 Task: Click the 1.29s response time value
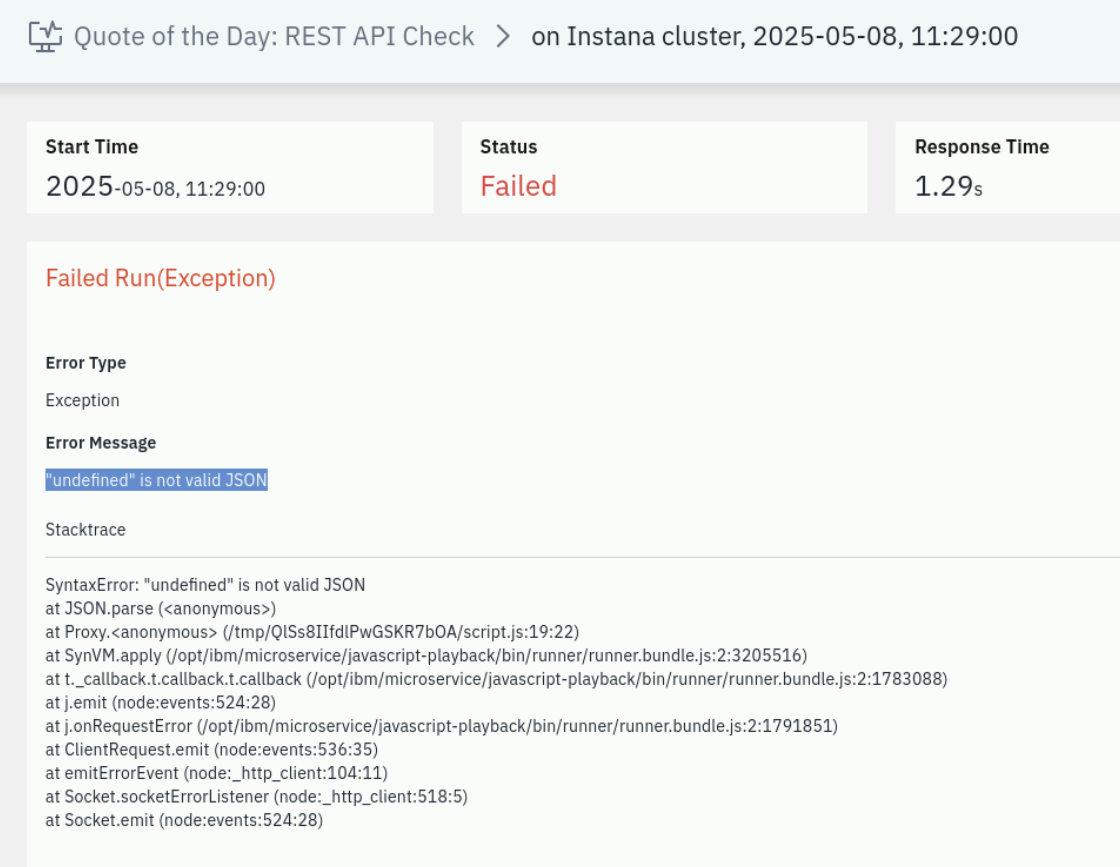[x=949, y=186]
